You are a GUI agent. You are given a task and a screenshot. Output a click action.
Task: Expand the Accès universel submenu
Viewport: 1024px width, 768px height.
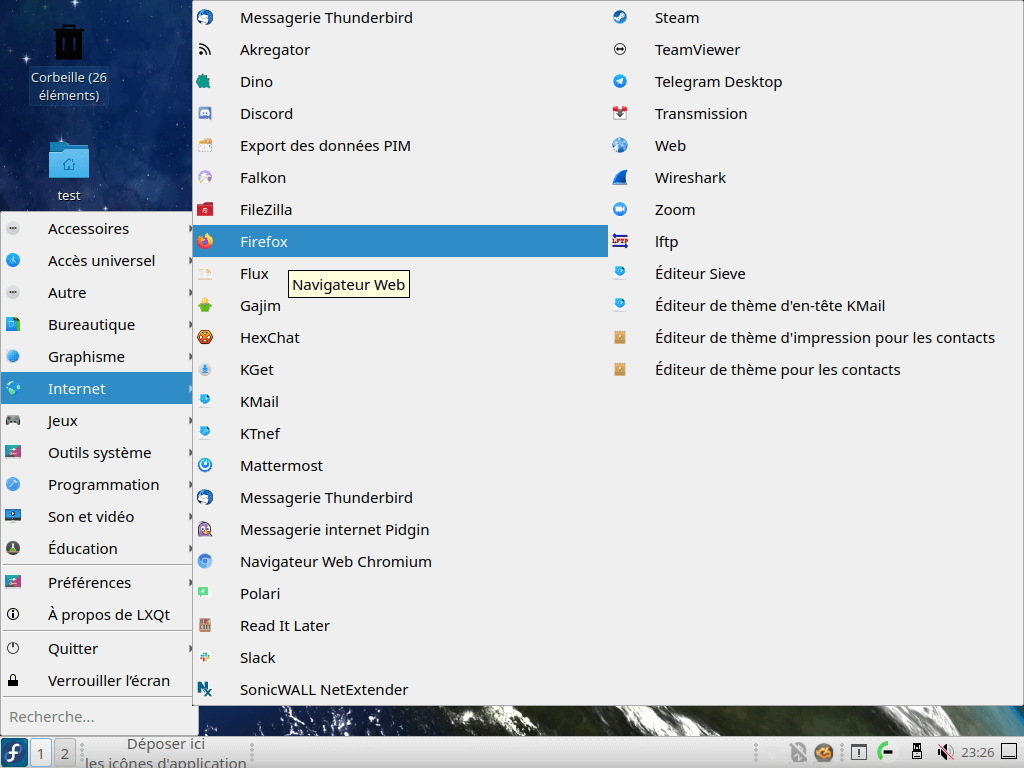pyautogui.click(x=97, y=261)
